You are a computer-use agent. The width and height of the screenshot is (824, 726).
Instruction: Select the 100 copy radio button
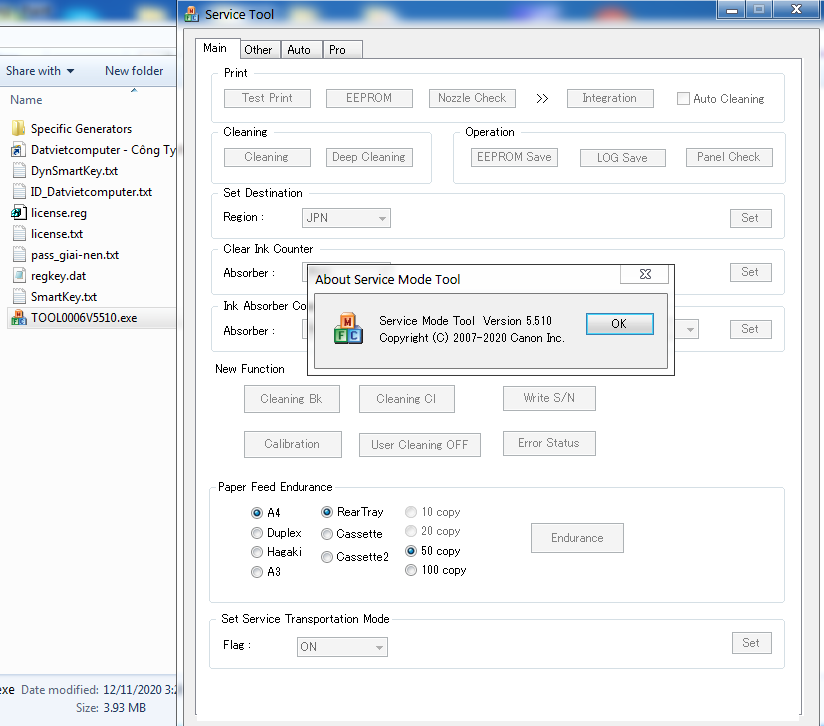(x=411, y=570)
